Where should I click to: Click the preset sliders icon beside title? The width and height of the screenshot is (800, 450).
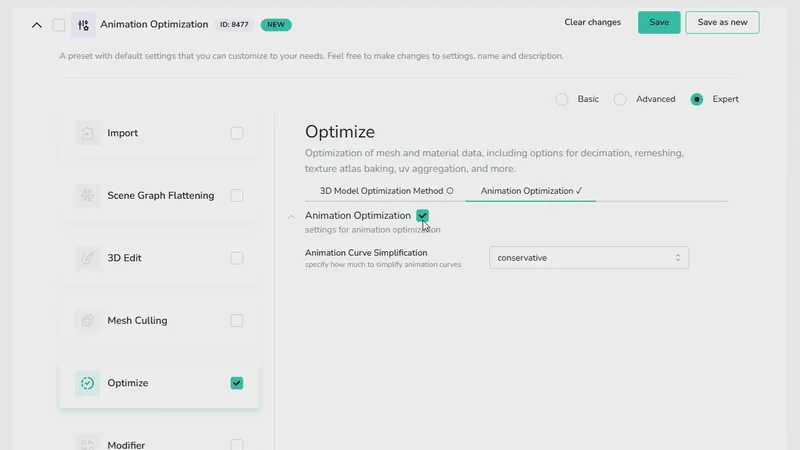pyautogui.click(x=82, y=24)
